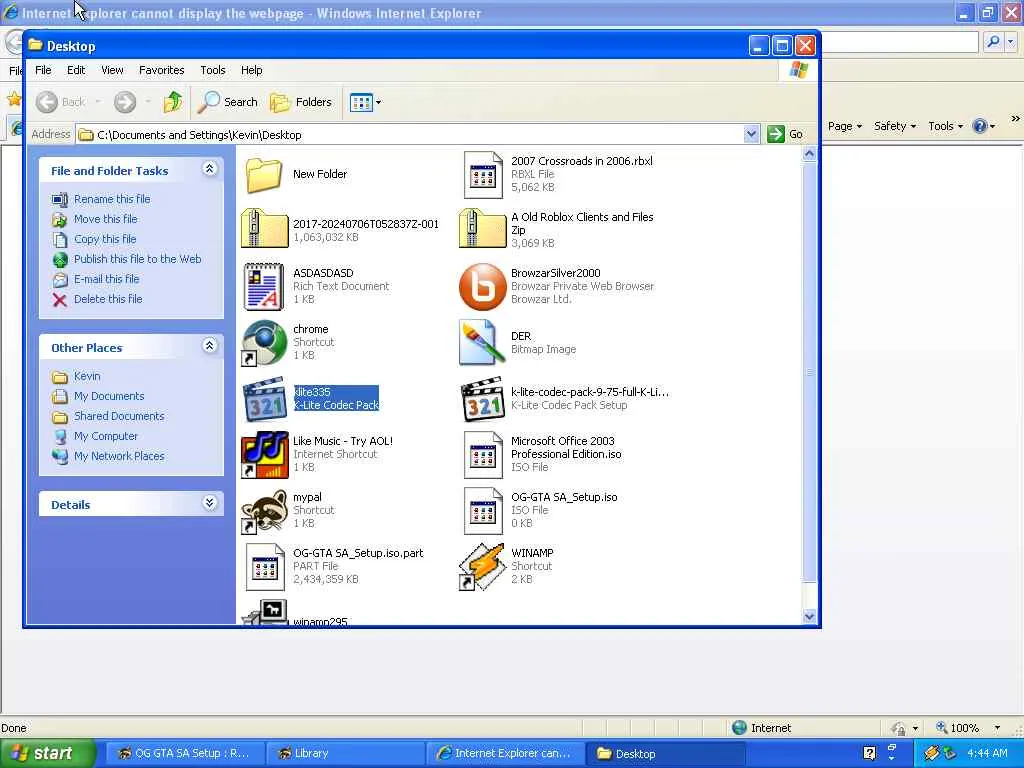Select the ASDASDASD rich text document icon
The width and height of the screenshot is (1024, 768).
[264, 287]
